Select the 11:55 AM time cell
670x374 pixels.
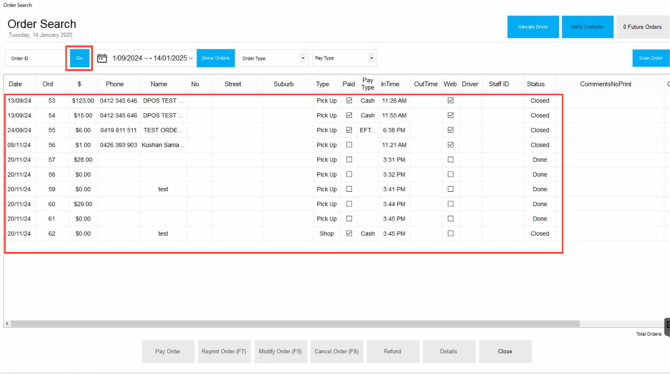[x=394, y=115]
